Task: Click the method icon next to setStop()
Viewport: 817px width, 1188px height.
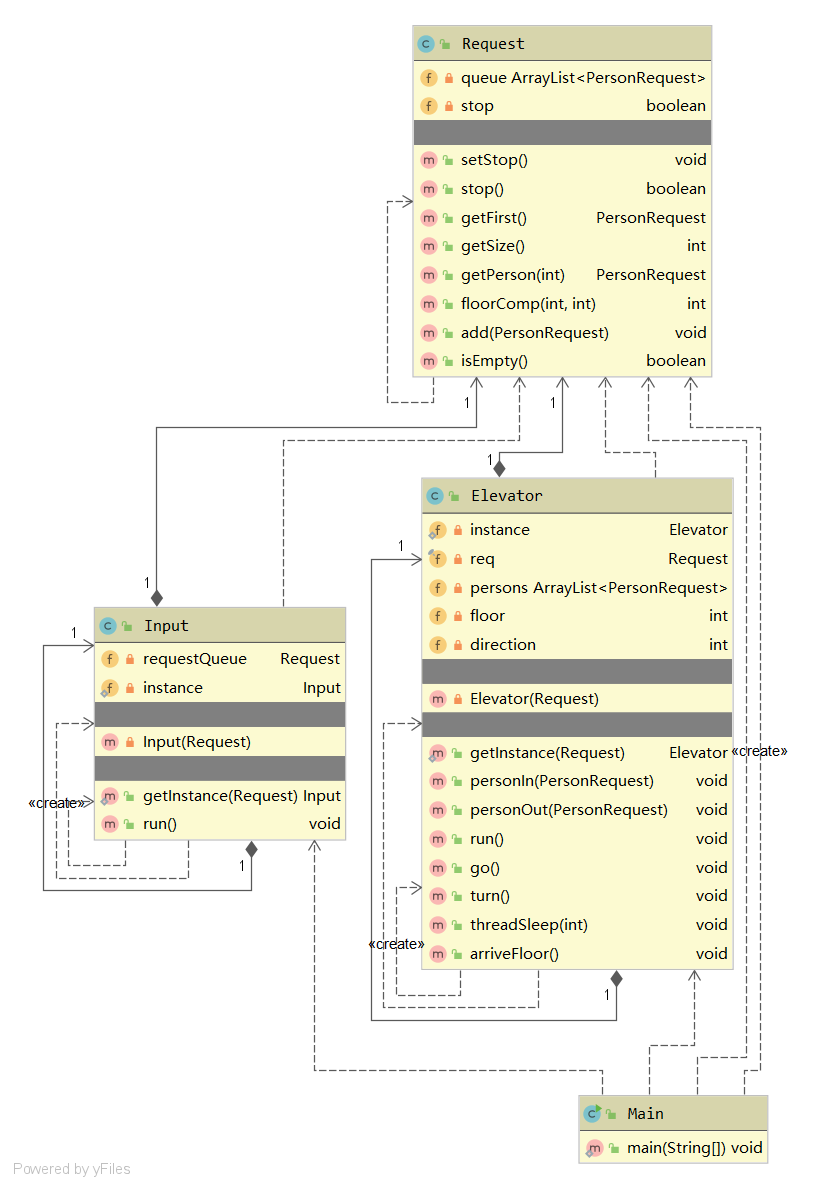Action: click(x=429, y=160)
